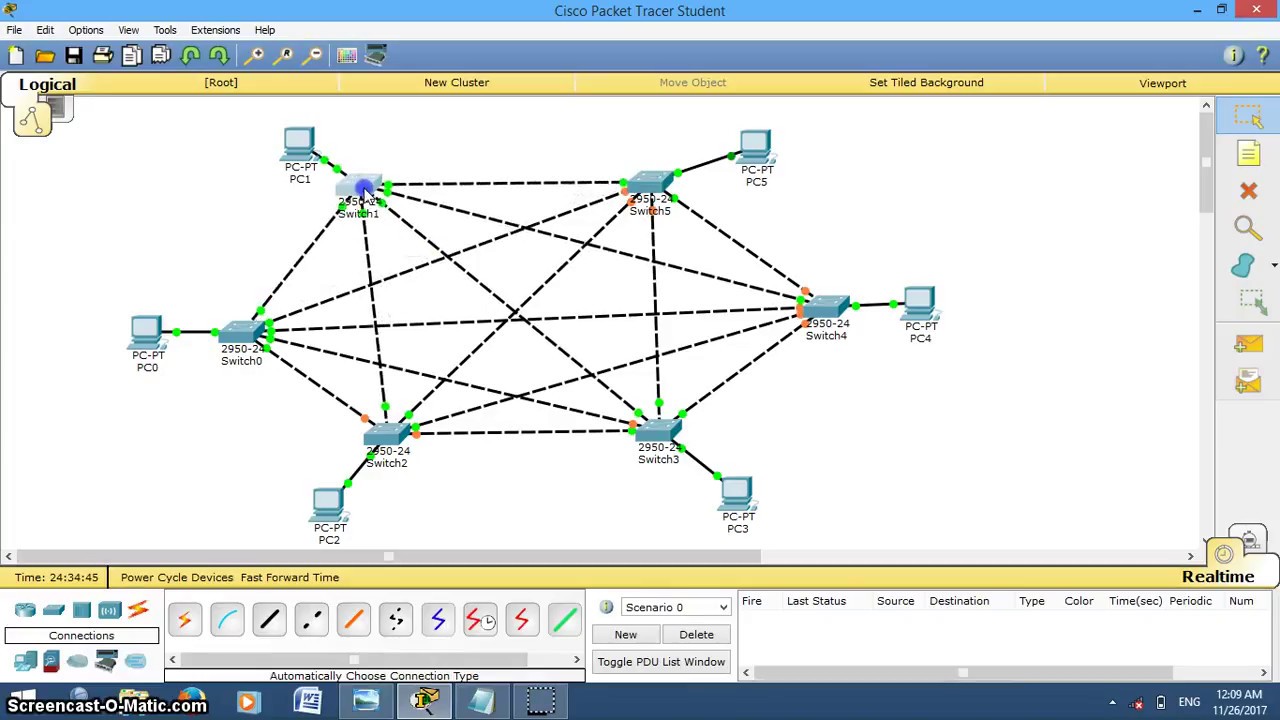Screen dimensions: 1280x720
Task: Choose the Serial DTE cable
Action: 521,620
